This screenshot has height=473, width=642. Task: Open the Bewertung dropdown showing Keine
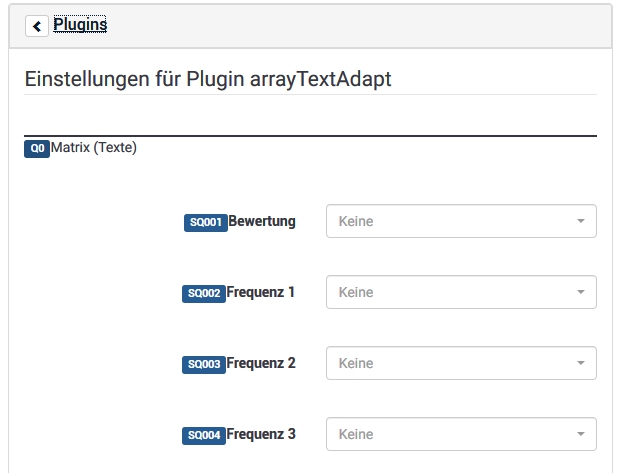450,222
